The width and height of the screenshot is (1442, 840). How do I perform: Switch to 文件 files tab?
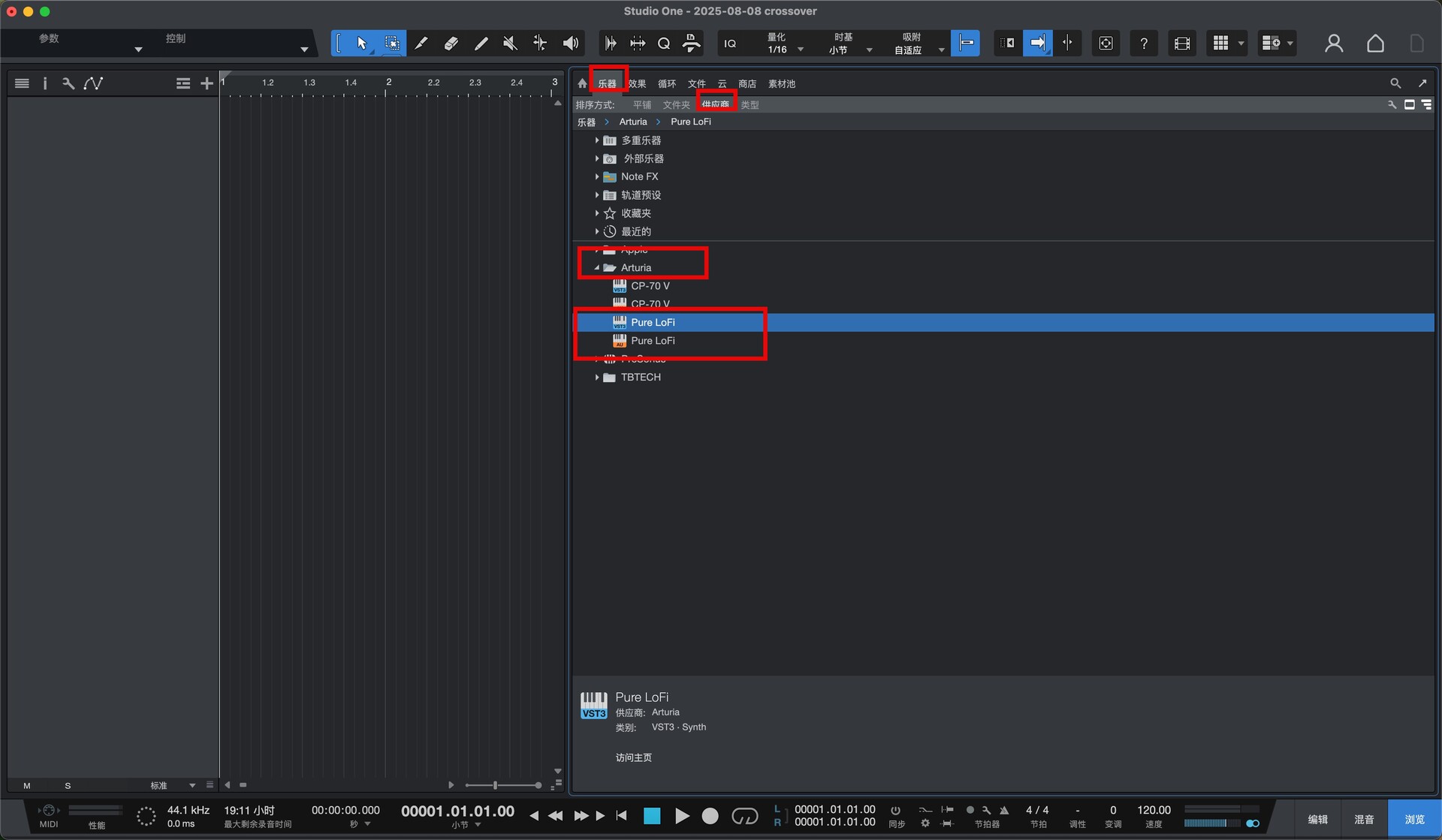click(x=697, y=83)
